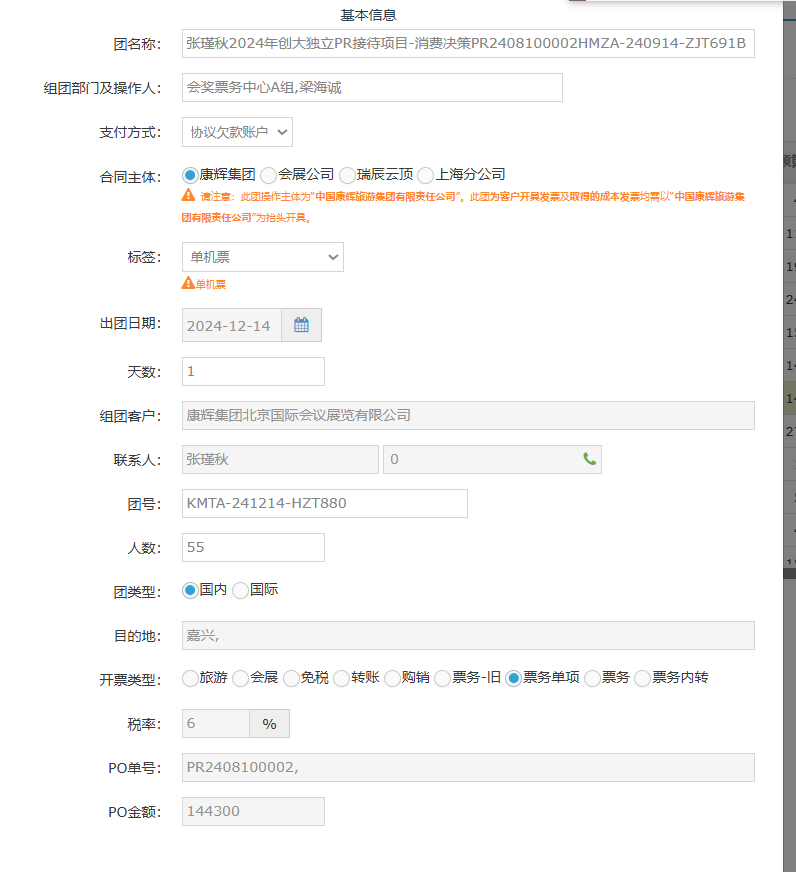This screenshot has width=796, height=872.
Task: Focus the 团号 group number field
Action: click(x=324, y=503)
